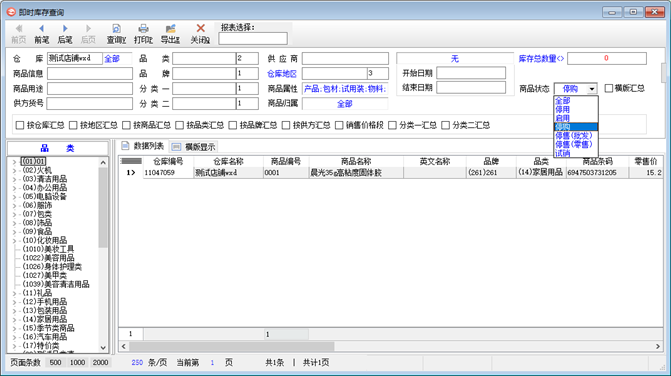Choose 停售(批发) status option
The width and height of the screenshot is (671, 376).
tap(576, 136)
